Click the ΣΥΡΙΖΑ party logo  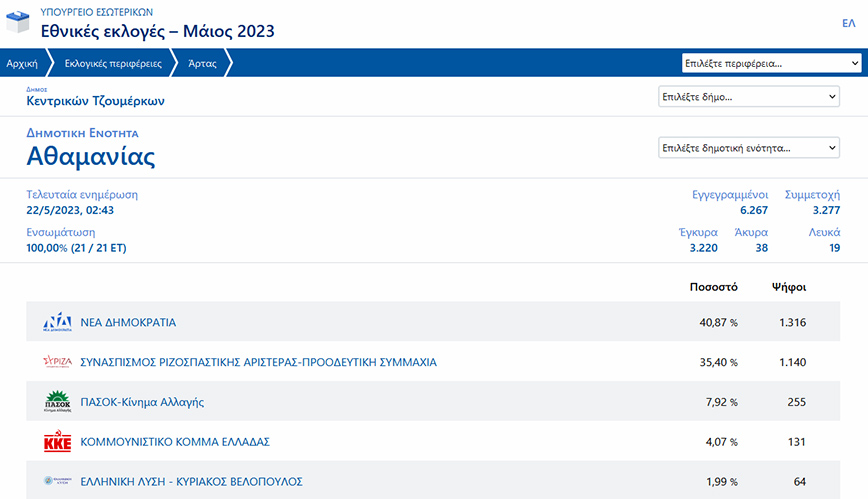pyautogui.click(x=57, y=362)
